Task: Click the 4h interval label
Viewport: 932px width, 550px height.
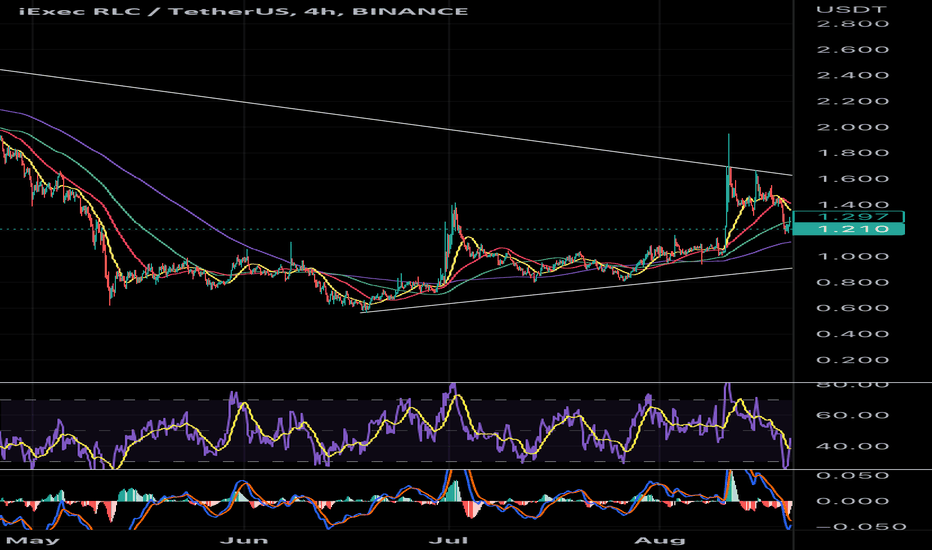Action: (322, 11)
